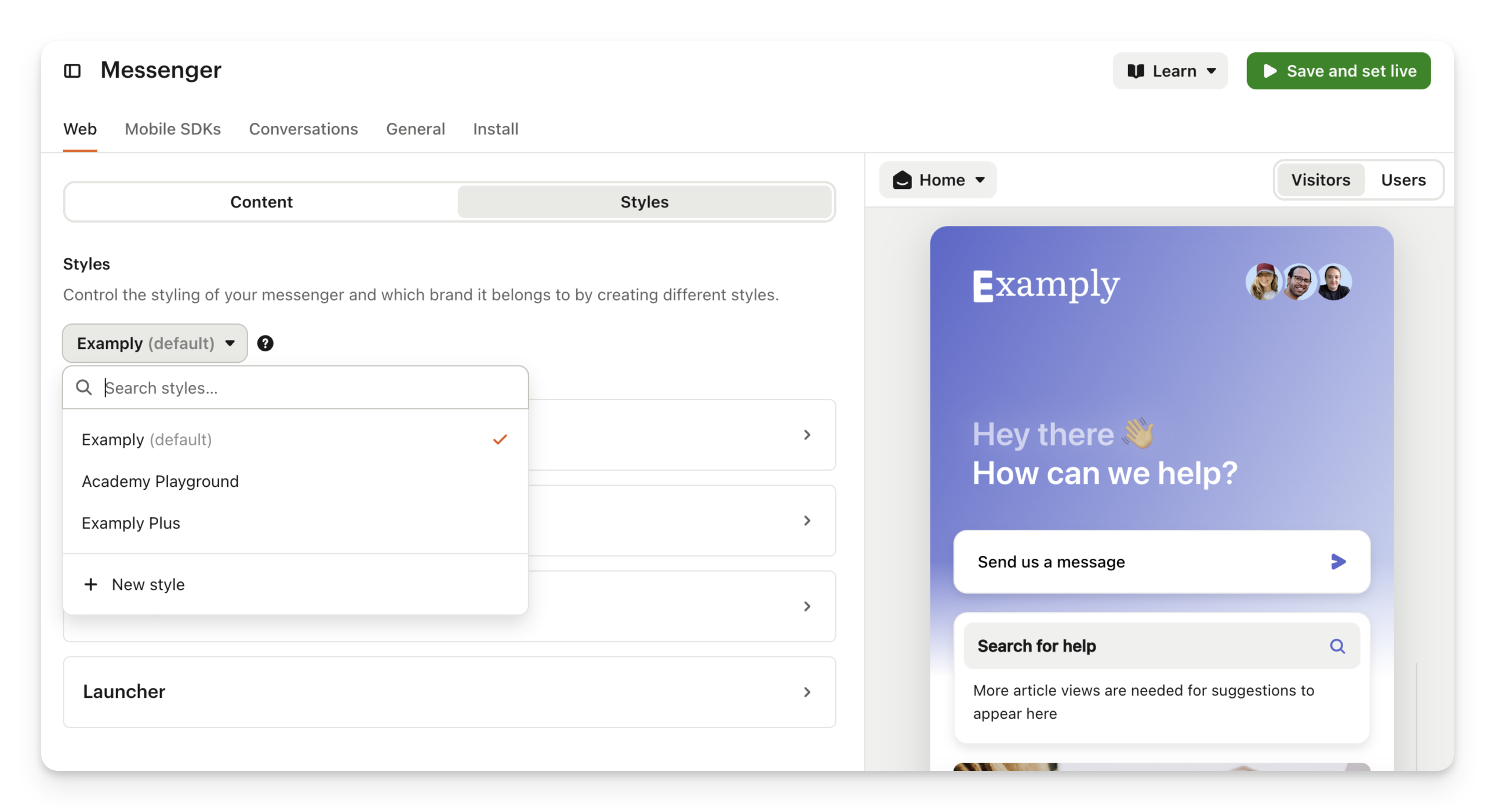Screen dimensions: 1495x812
Task: Click the team avatars in the messenger preview
Action: click(x=1298, y=282)
